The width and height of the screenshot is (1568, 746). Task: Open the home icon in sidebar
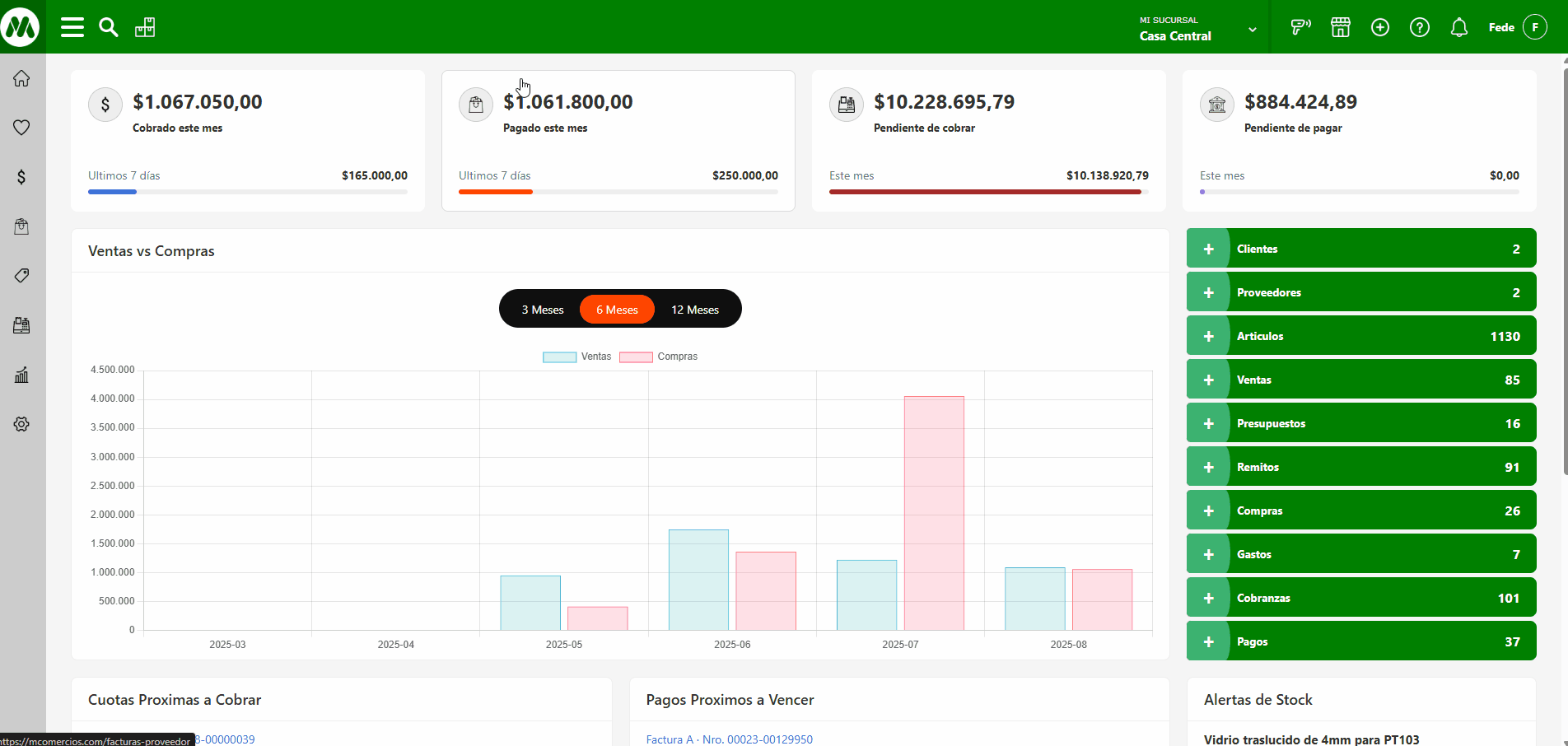[22, 78]
